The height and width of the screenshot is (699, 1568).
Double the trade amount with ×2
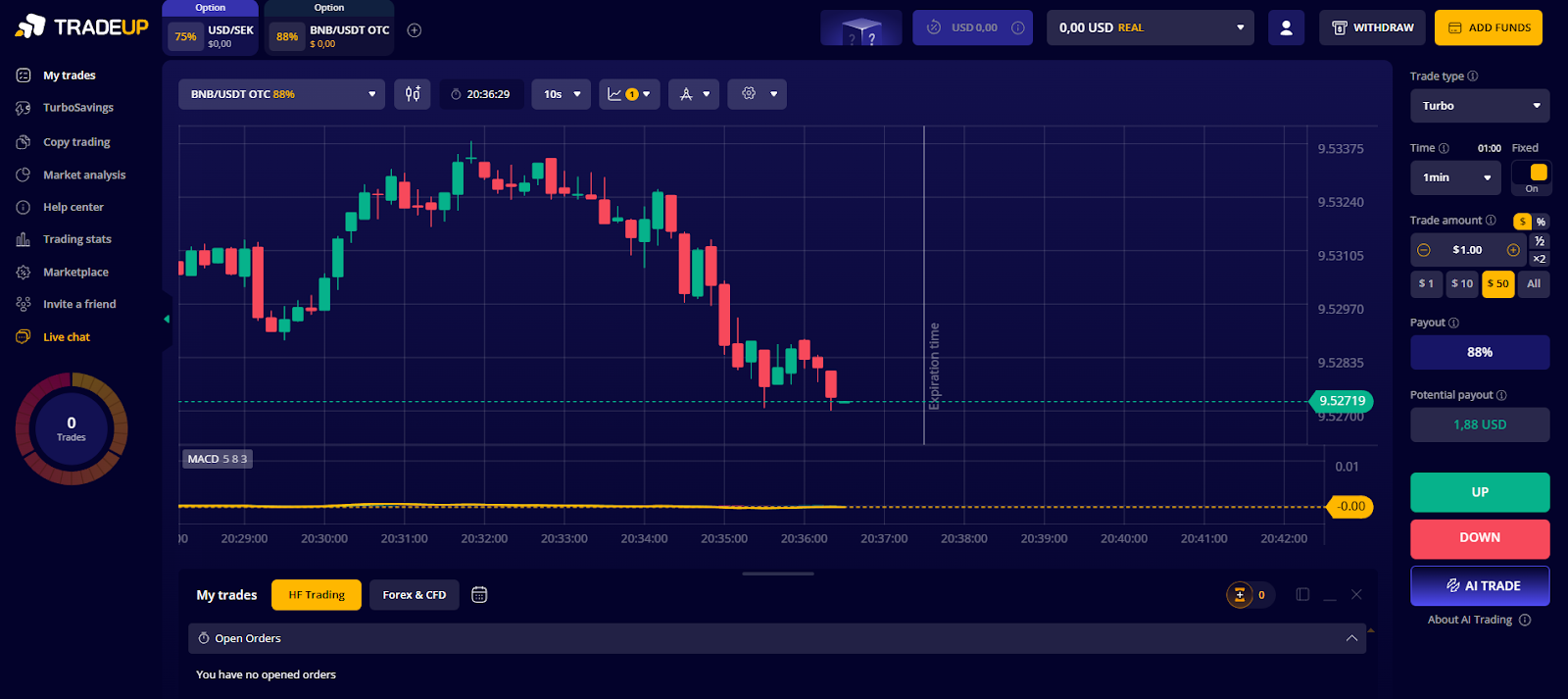pos(1540,259)
